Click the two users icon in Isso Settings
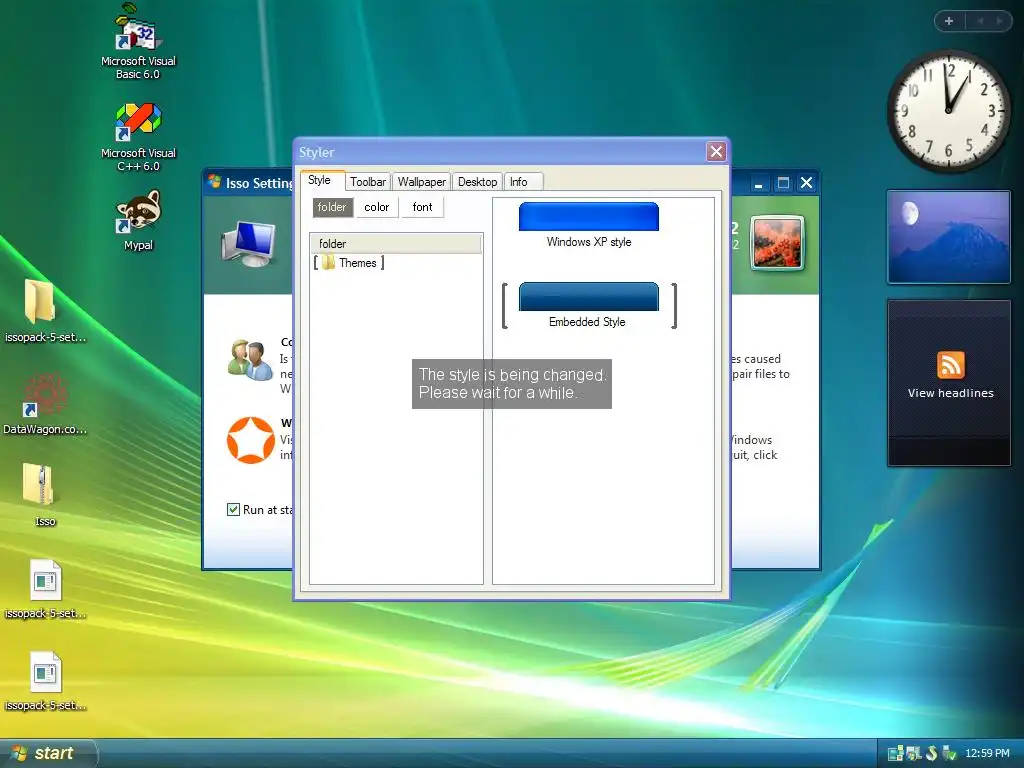 tap(249, 360)
